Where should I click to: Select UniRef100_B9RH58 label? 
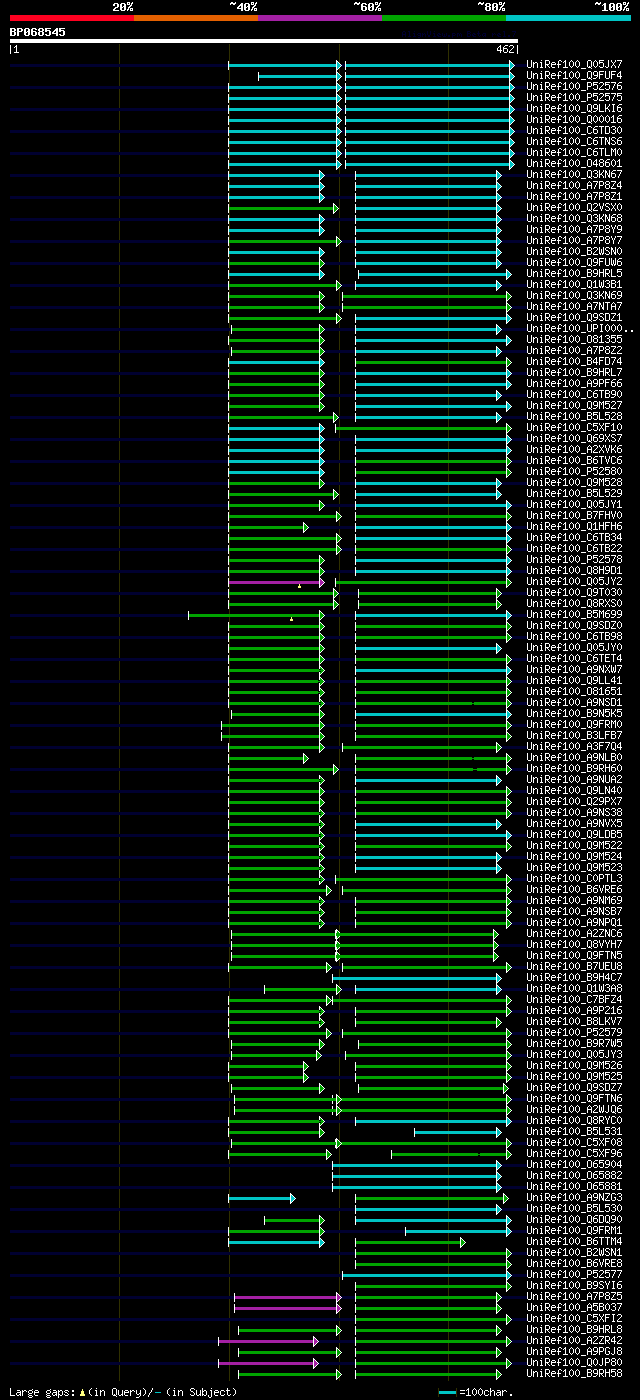pyautogui.click(x=574, y=1373)
